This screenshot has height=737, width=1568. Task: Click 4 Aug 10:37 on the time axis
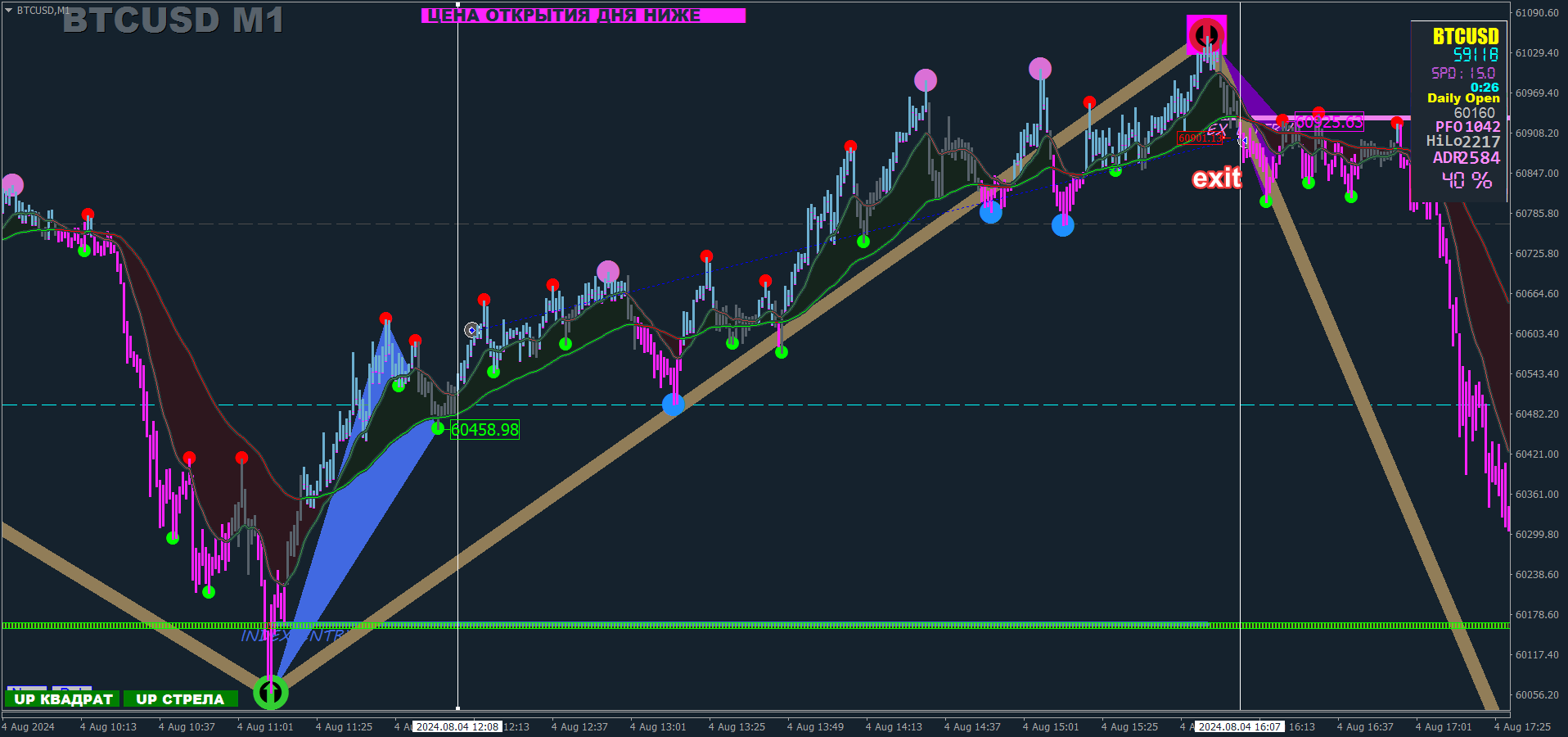point(187,727)
